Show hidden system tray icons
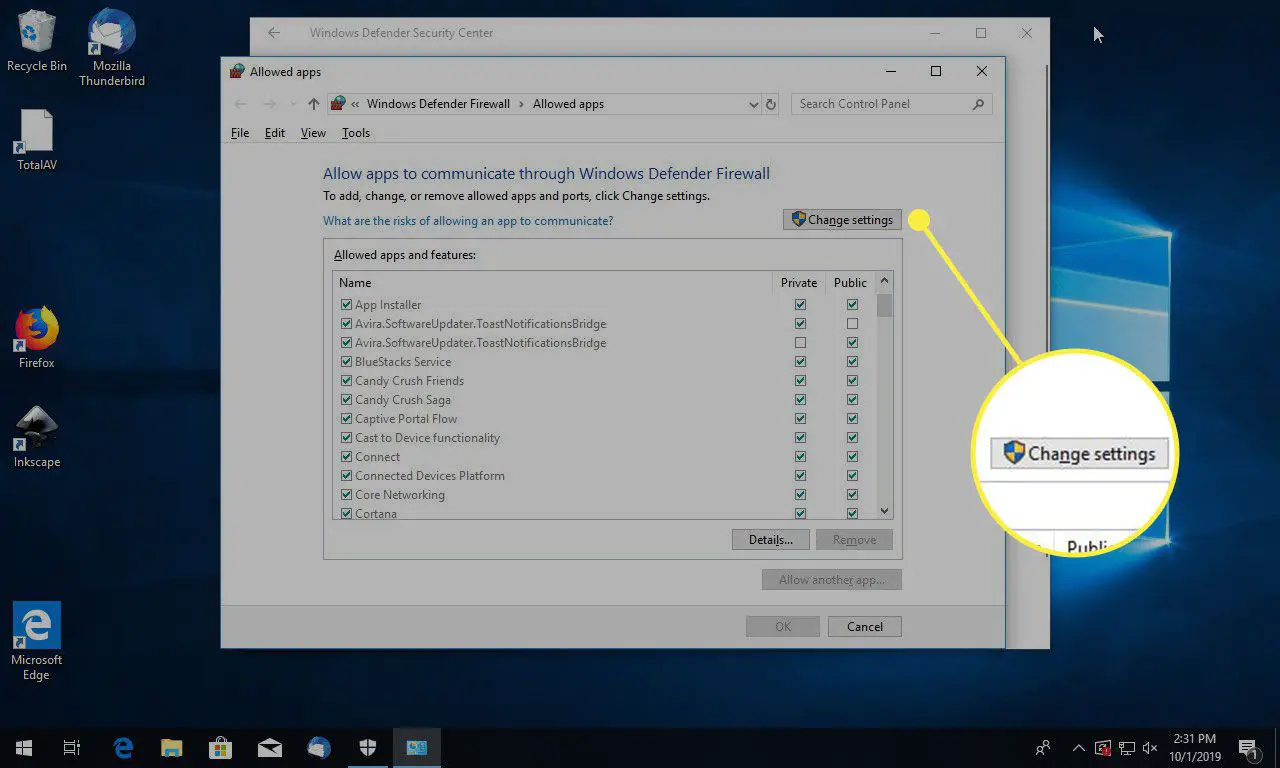Screen dimensions: 1280x768 1078,747
